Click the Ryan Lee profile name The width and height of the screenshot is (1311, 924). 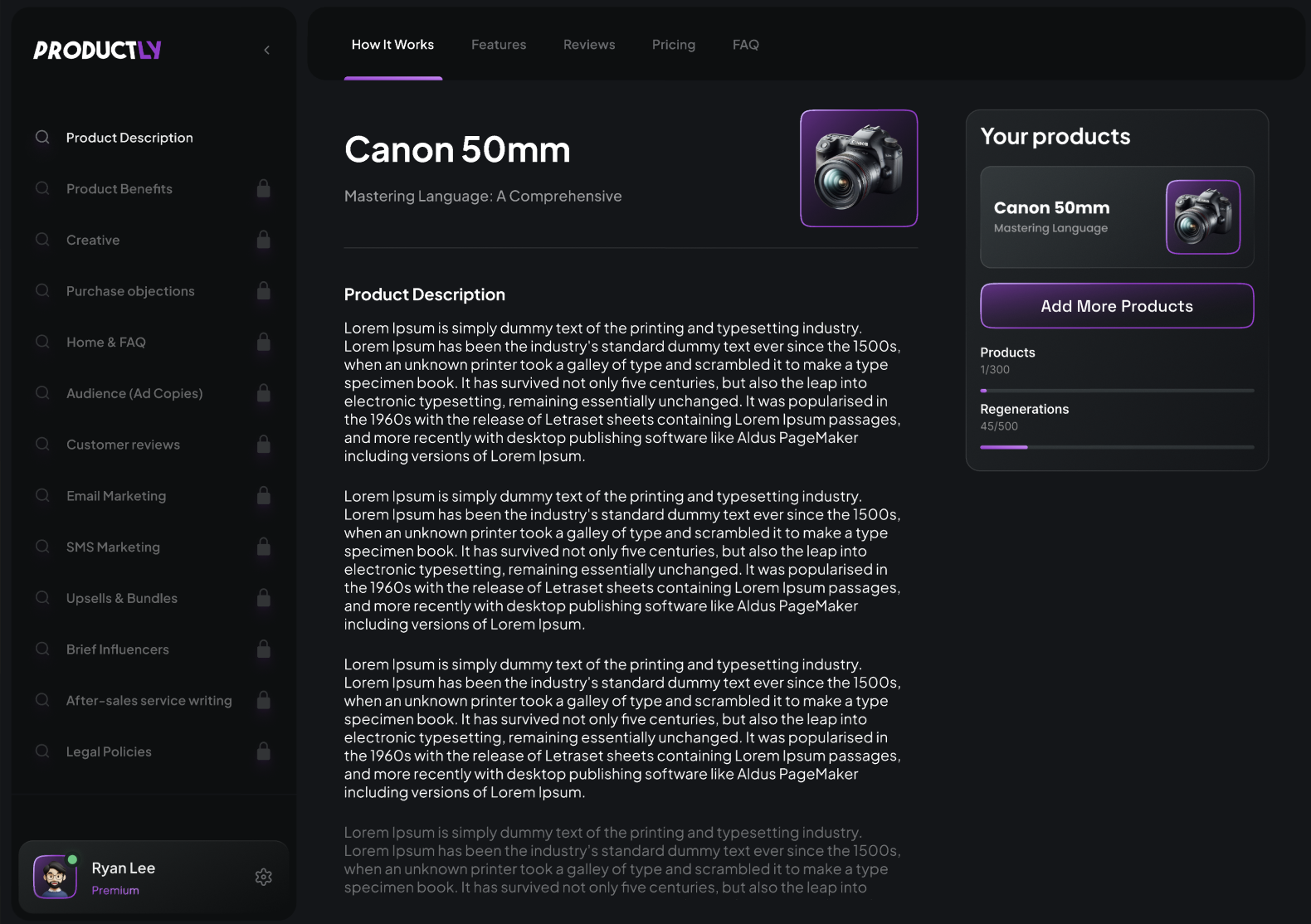124,868
